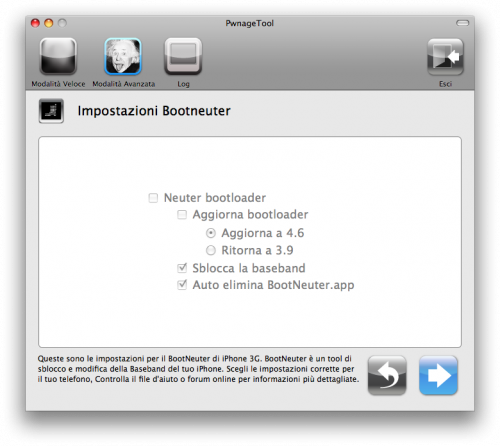The width and height of the screenshot is (500, 446).
Task: Select the Modalità Veloce icon
Action: tap(58, 56)
